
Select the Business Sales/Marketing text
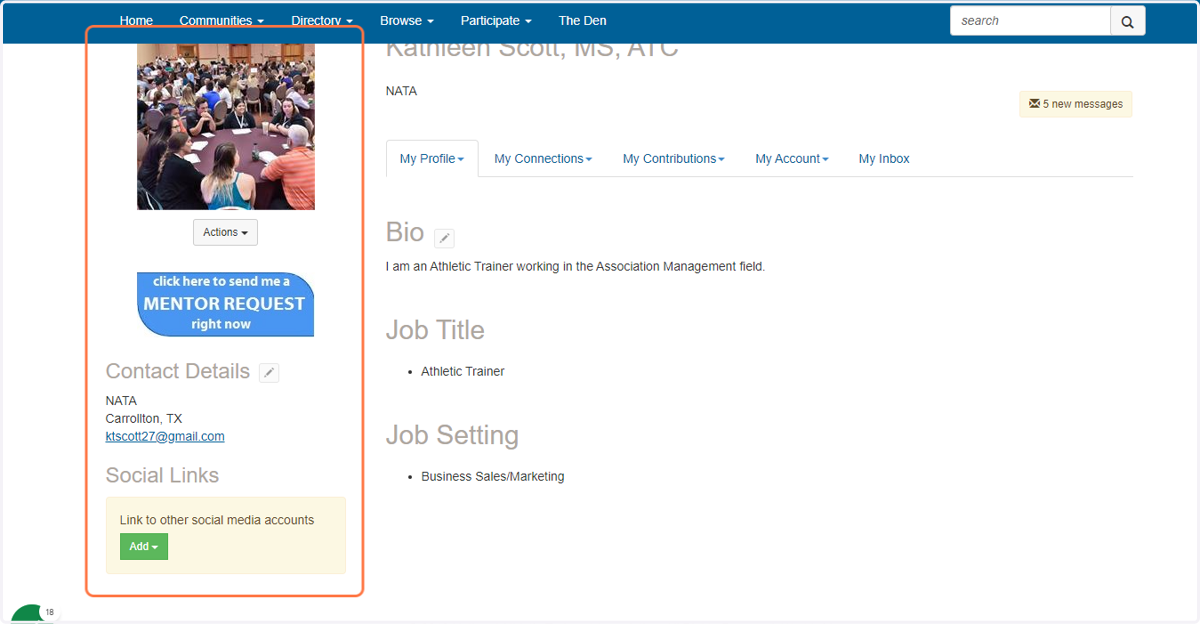pyautogui.click(x=493, y=477)
